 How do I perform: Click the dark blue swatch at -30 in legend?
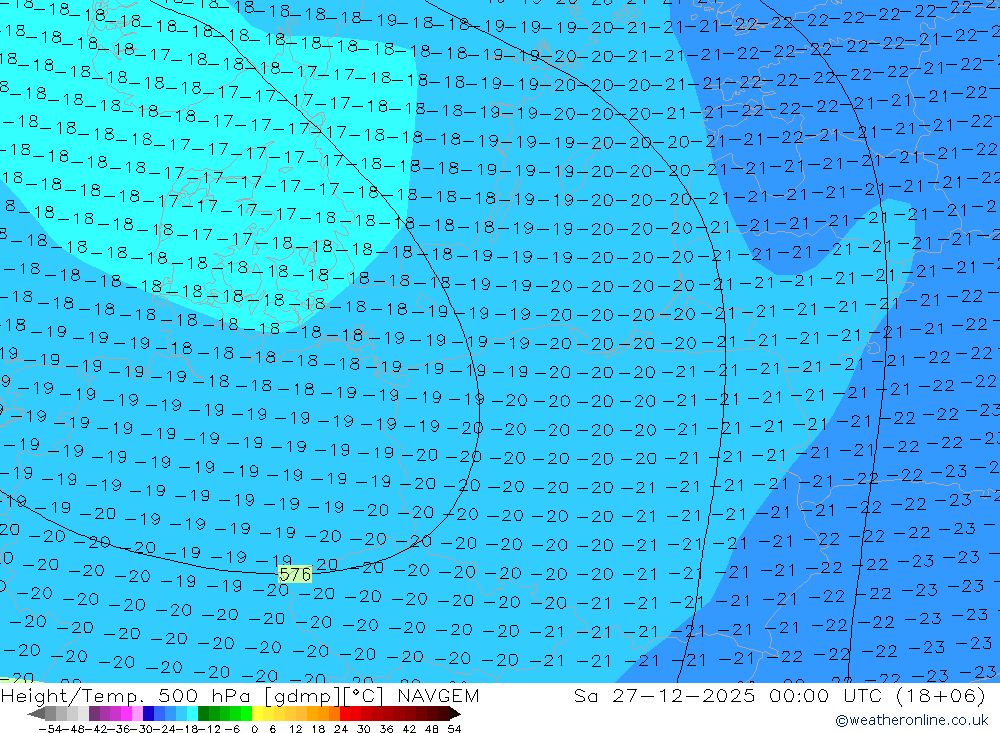click(x=148, y=714)
